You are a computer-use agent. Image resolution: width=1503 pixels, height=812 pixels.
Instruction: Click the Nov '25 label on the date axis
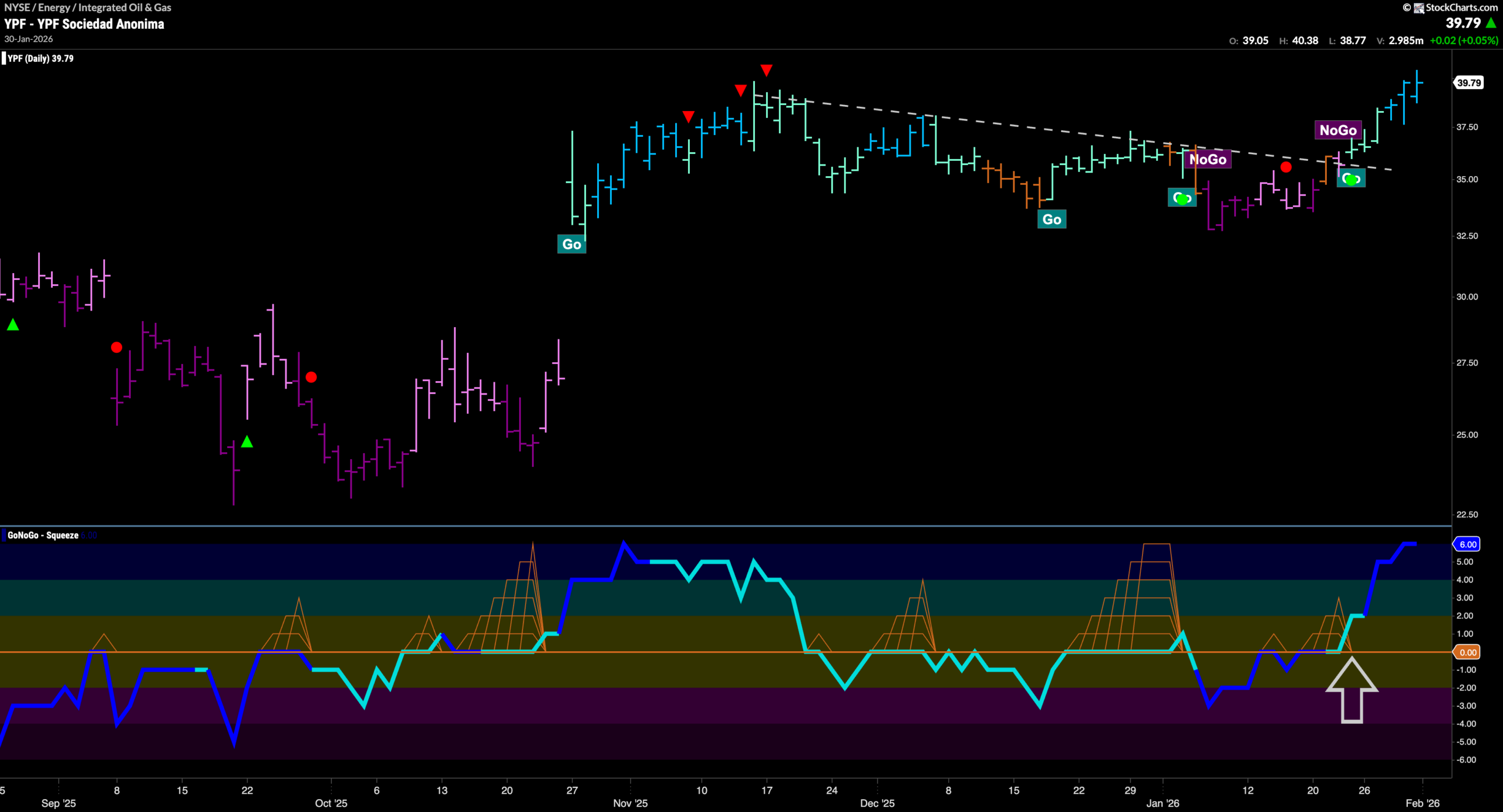pyautogui.click(x=630, y=803)
